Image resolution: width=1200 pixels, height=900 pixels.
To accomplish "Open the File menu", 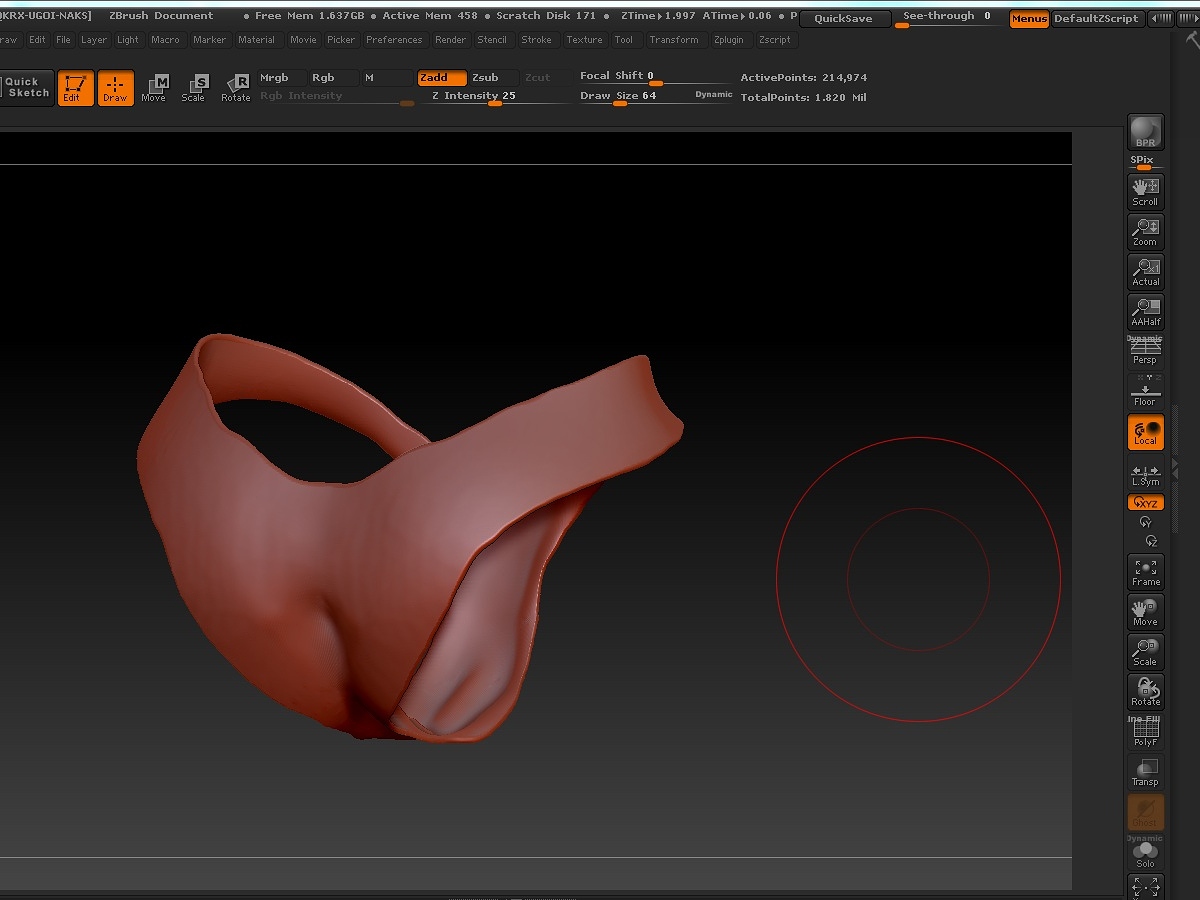I will 63,40.
